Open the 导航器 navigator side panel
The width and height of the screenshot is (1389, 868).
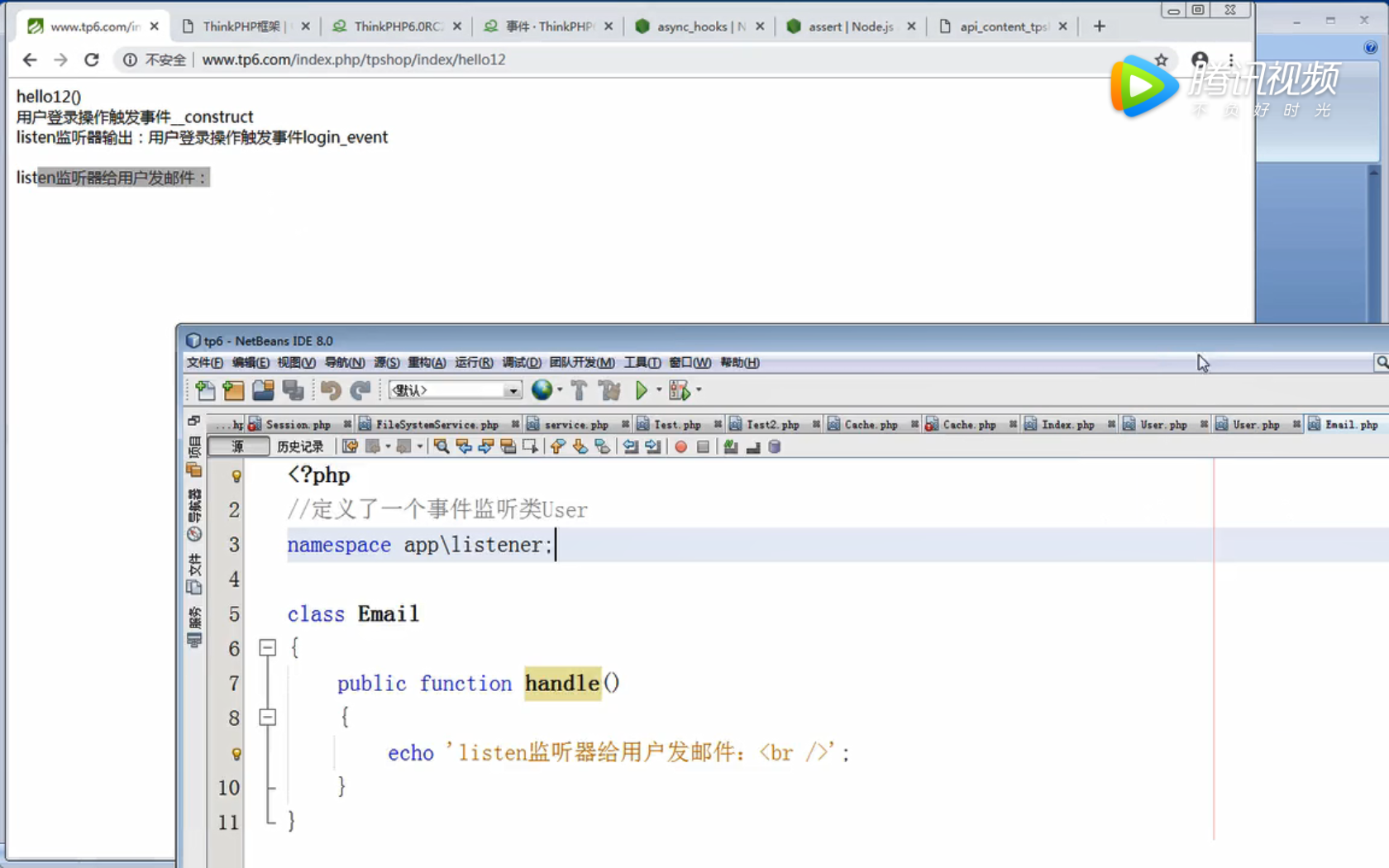click(195, 516)
